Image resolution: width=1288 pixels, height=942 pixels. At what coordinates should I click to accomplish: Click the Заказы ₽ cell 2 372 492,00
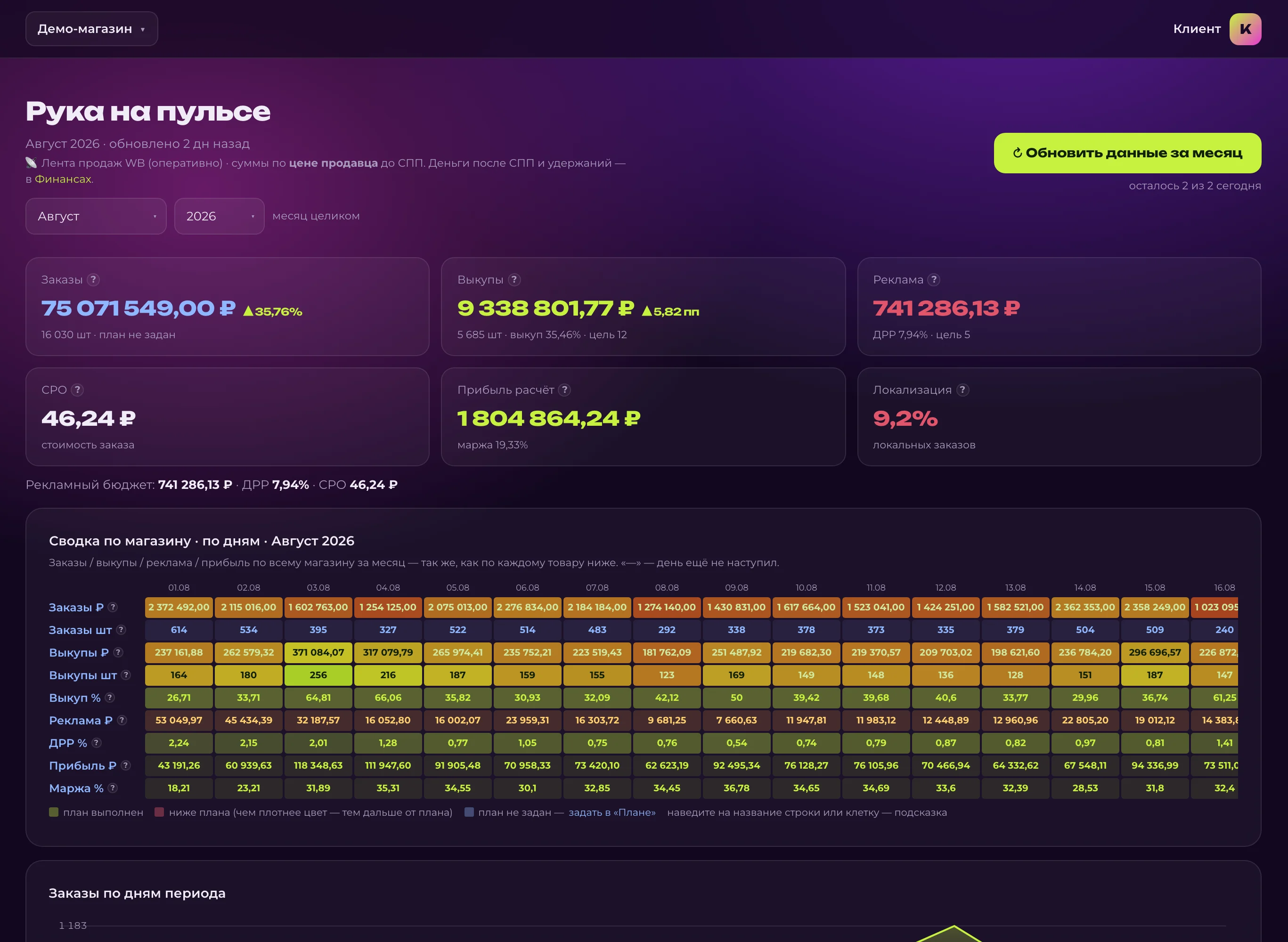click(179, 607)
